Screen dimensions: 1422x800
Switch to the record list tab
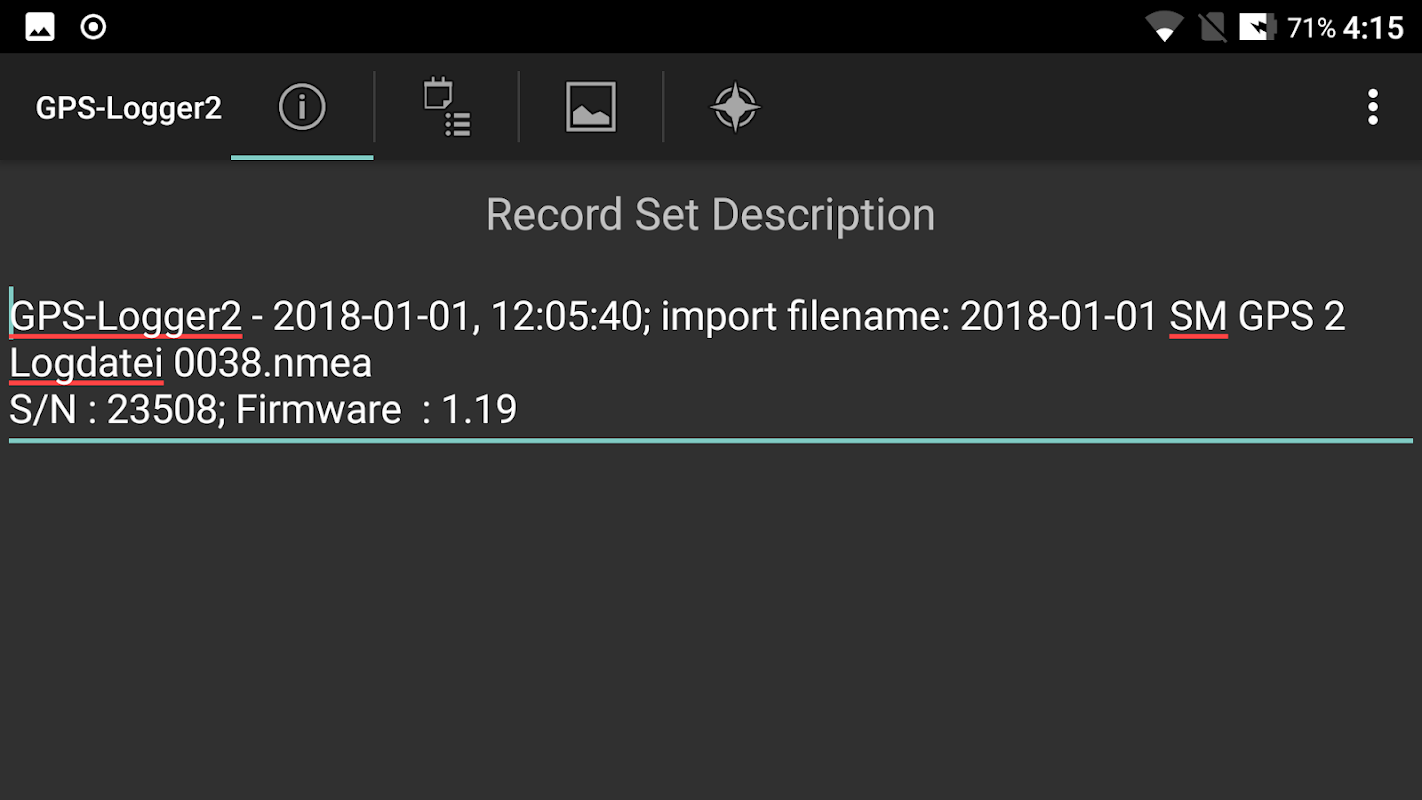pos(447,108)
